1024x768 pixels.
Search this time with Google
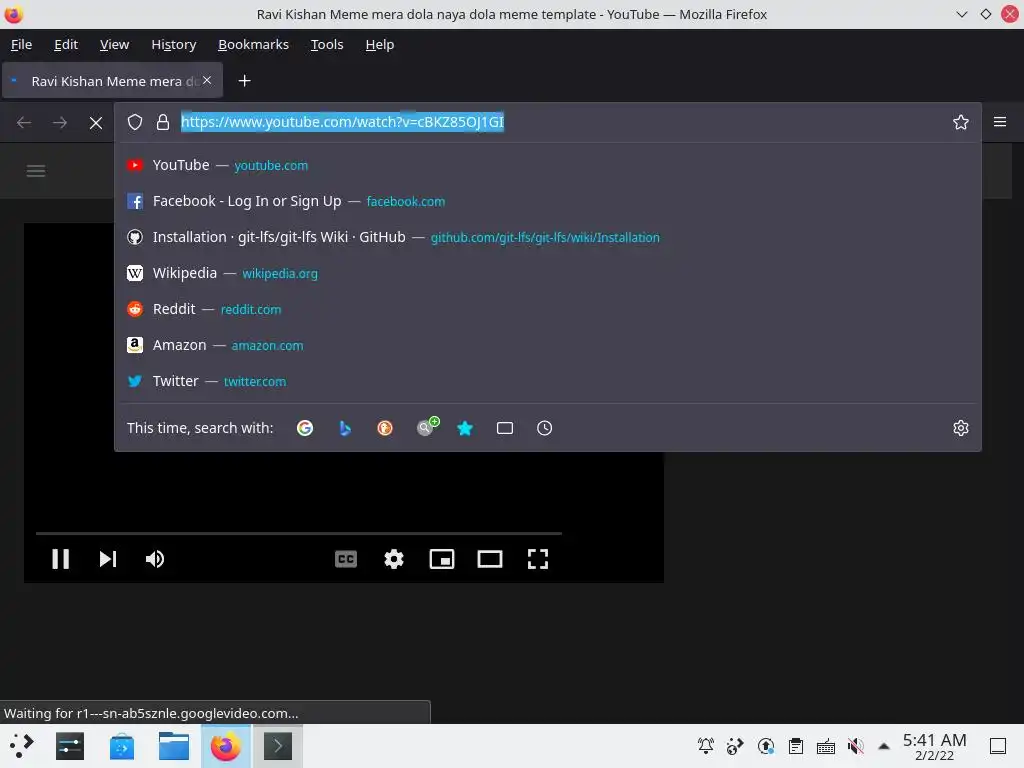pyautogui.click(x=305, y=428)
